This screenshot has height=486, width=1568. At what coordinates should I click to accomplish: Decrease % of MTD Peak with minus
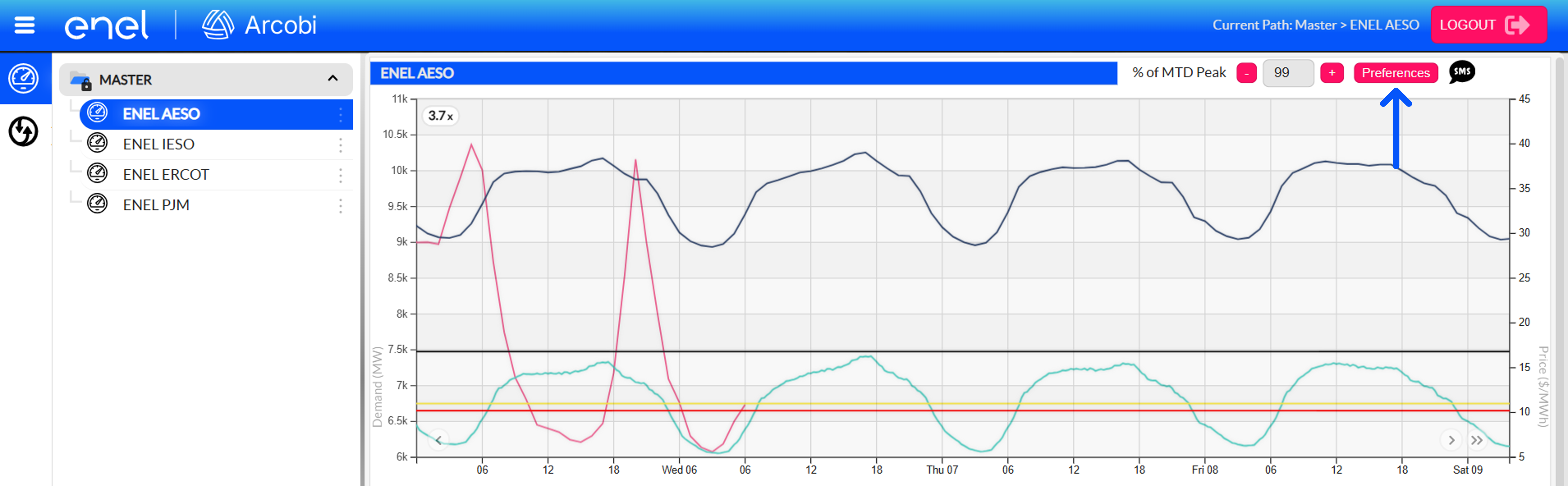(x=1246, y=73)
